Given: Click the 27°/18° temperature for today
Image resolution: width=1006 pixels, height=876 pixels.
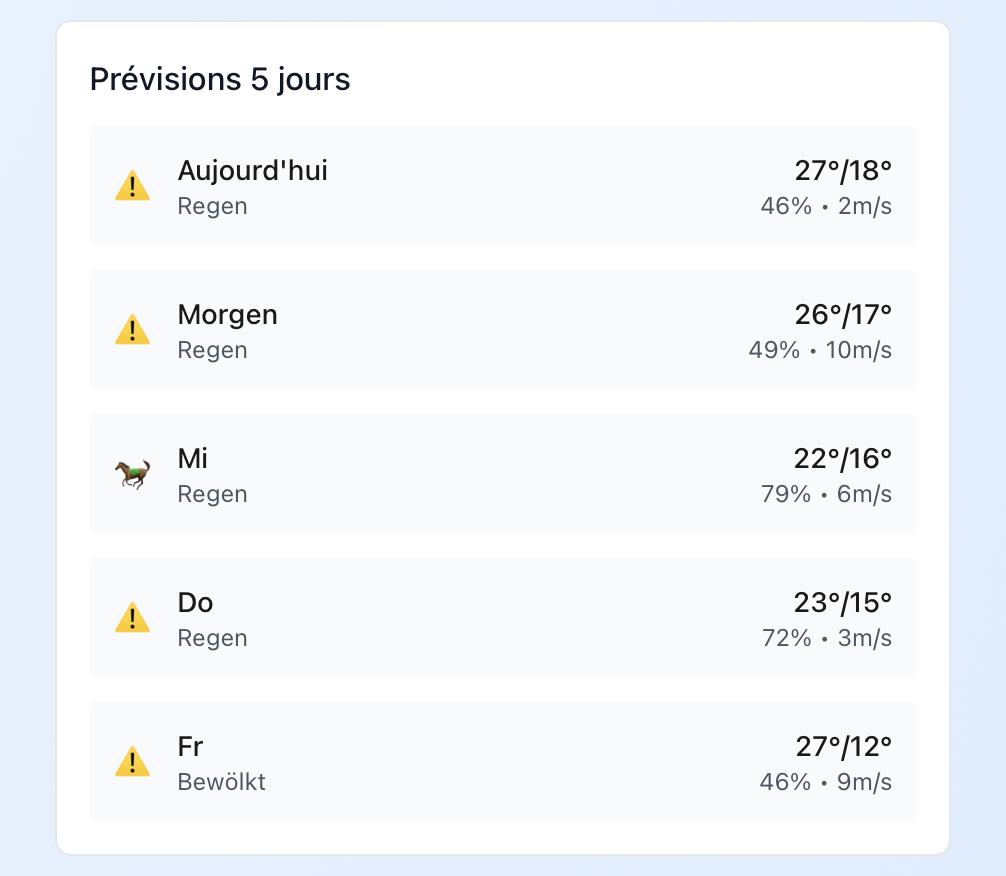Looking at the screenshot, I should point(843,171).
